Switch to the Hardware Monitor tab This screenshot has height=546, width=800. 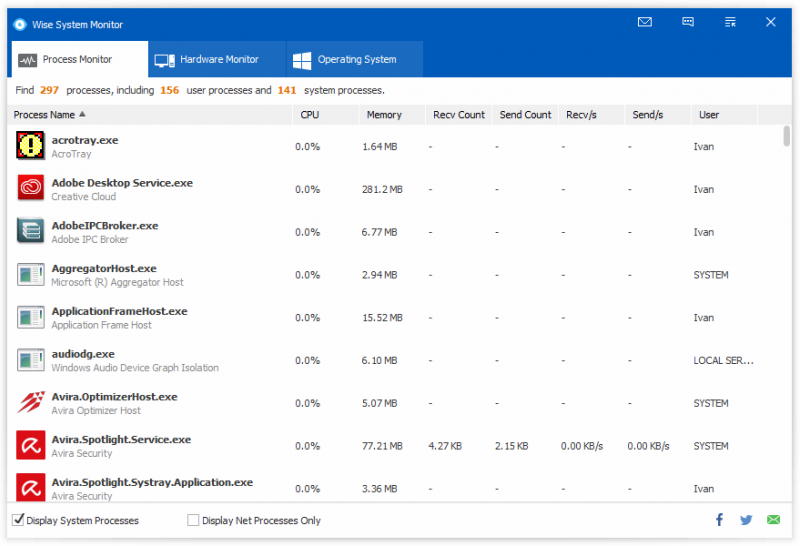click(x=217, y=59)
